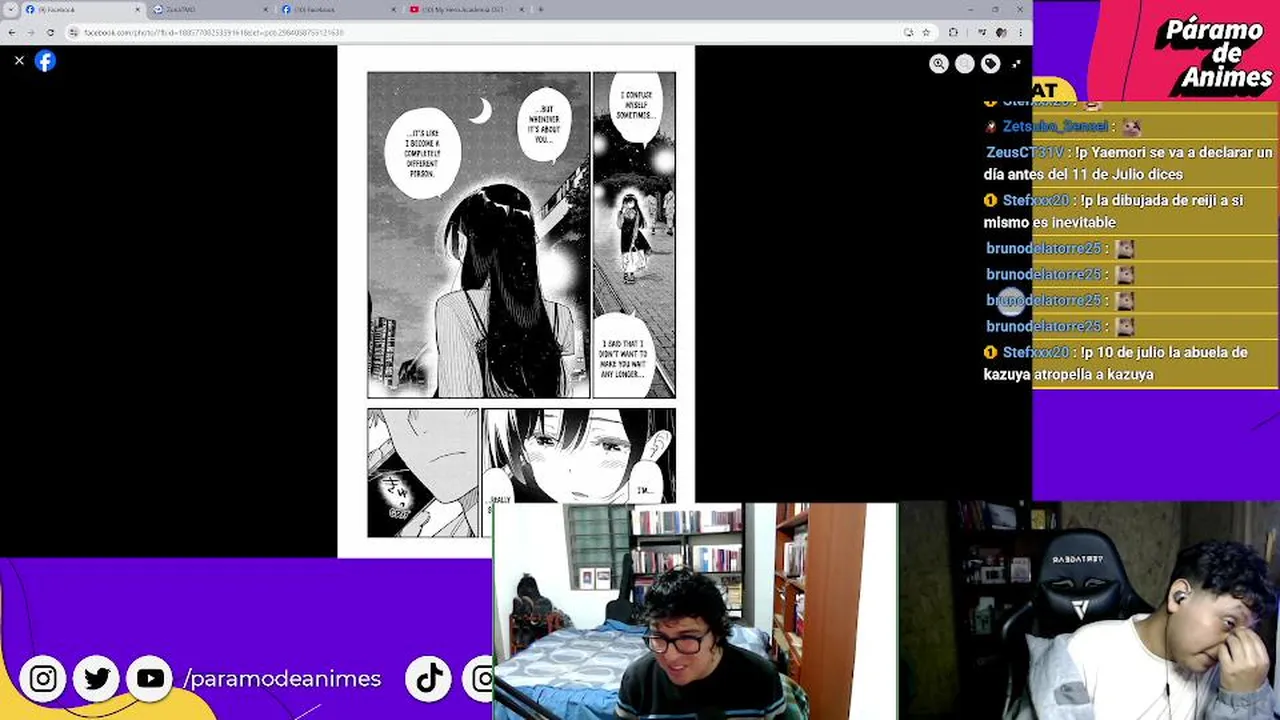
Task: Switch to the third Facebook browser tab
Action: (x=338, y=9)
